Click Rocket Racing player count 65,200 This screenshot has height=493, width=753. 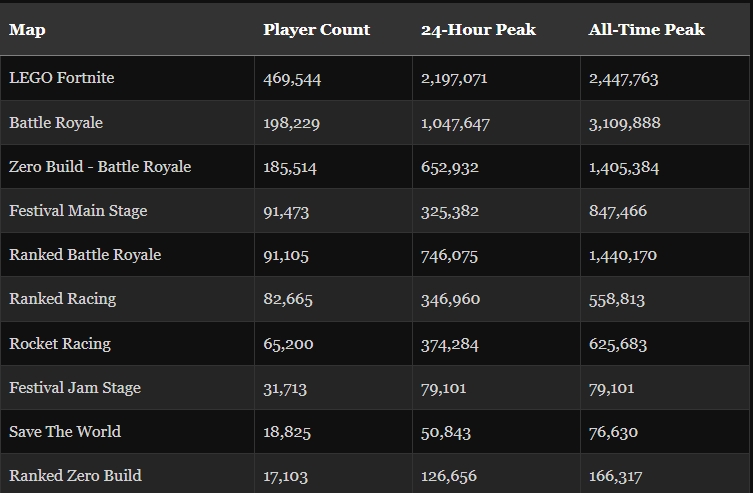pos(288,344)
